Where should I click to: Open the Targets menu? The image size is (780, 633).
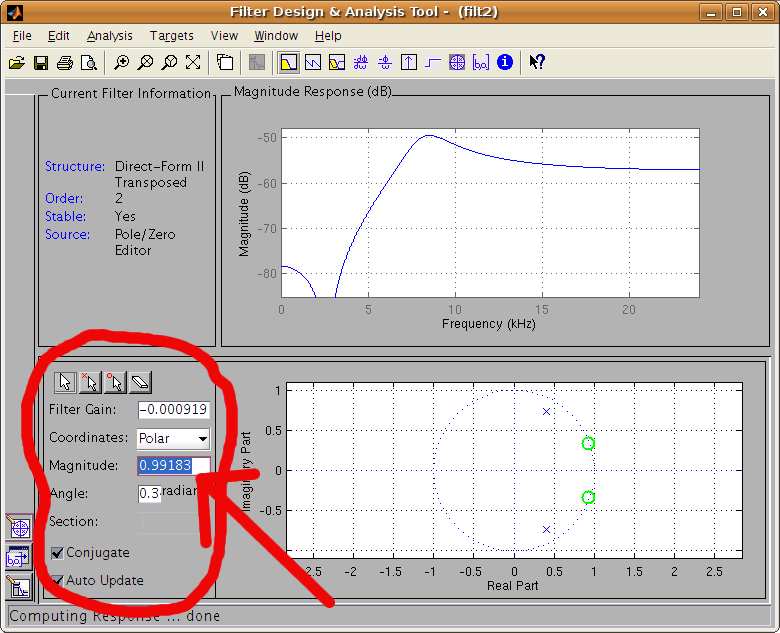[x=172, y=36]
